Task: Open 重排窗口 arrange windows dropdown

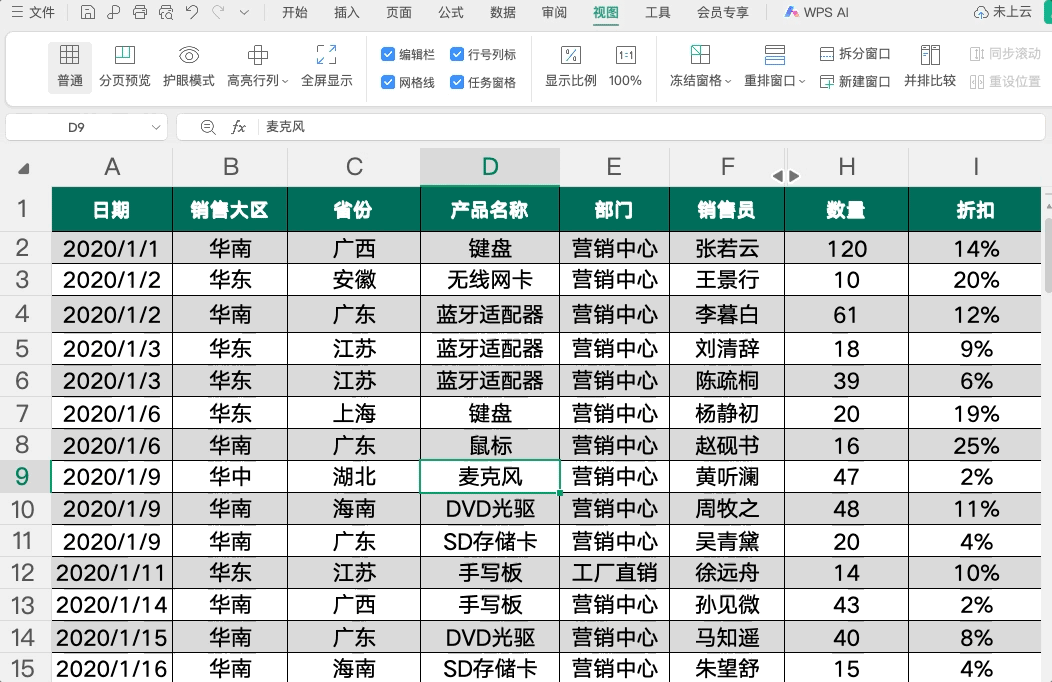Action: pos(775,66)
